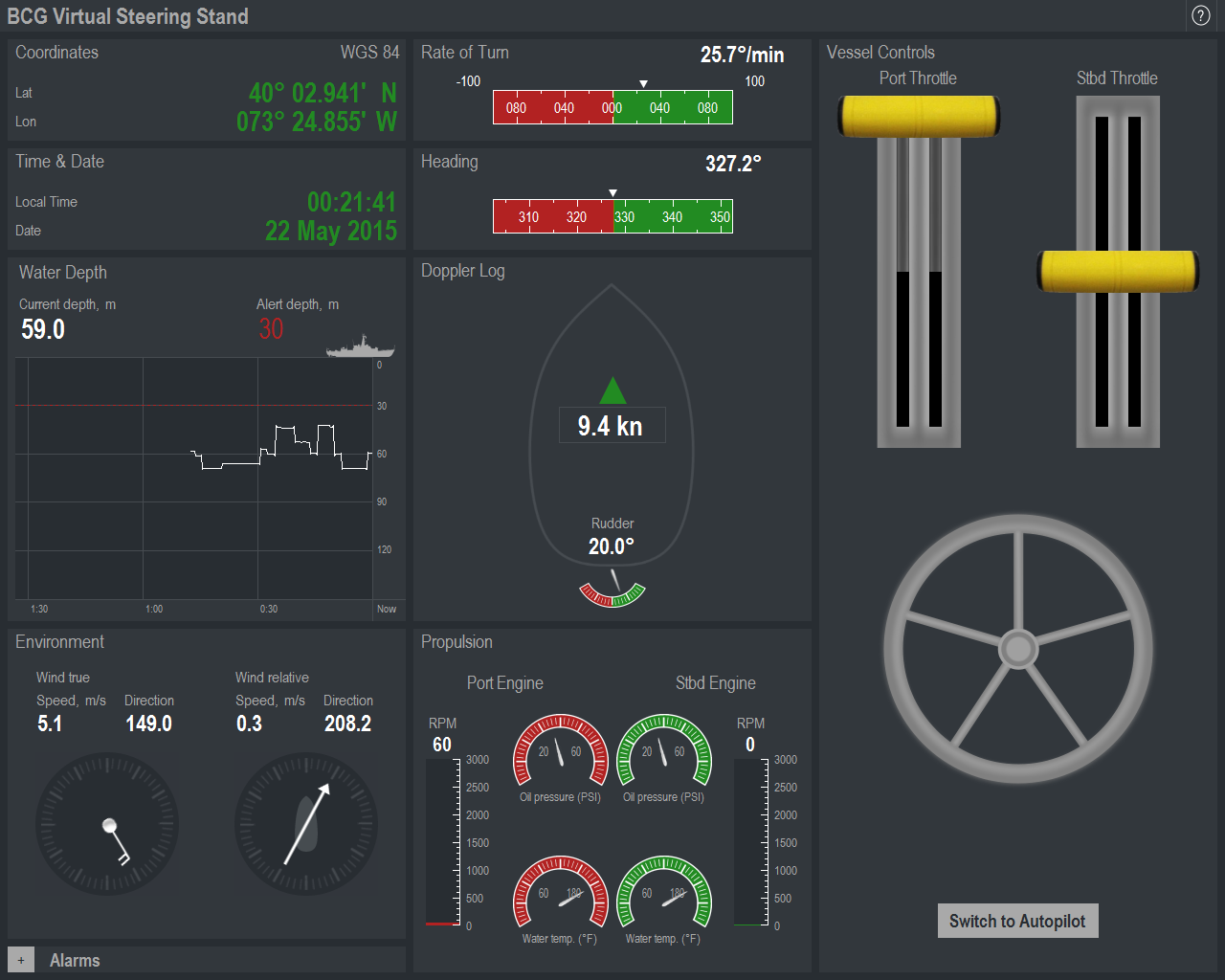
Task: Select the wind relative compass dial
Action: [305, 824]
